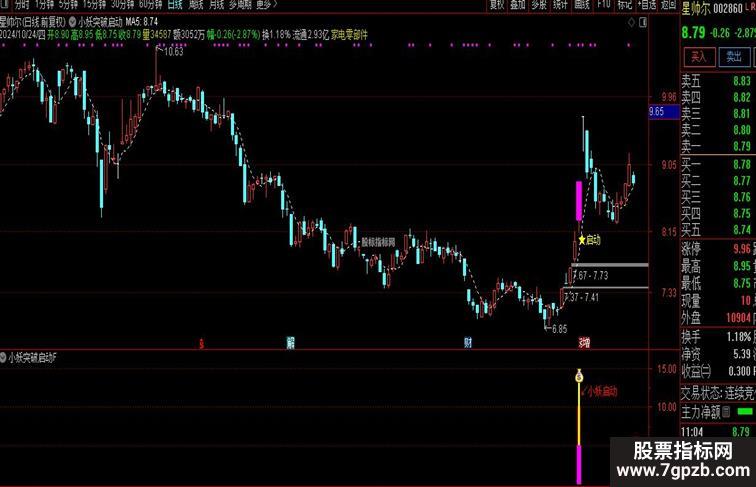Open F10 company information
The image size is (756, 487).
point(604,5)
